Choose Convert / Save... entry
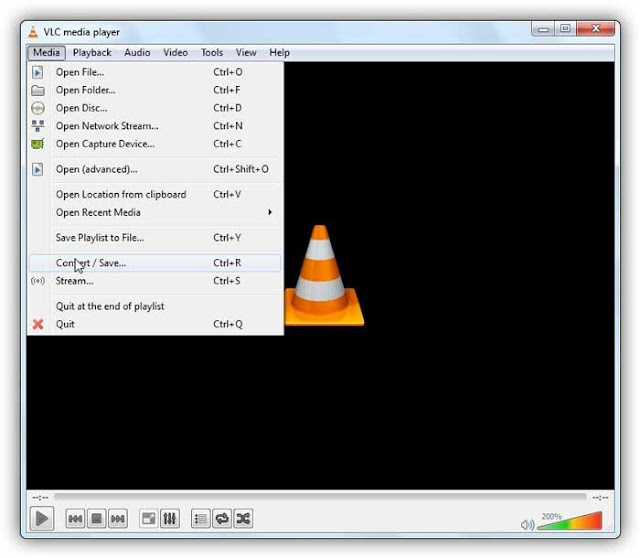 [155, 263]
